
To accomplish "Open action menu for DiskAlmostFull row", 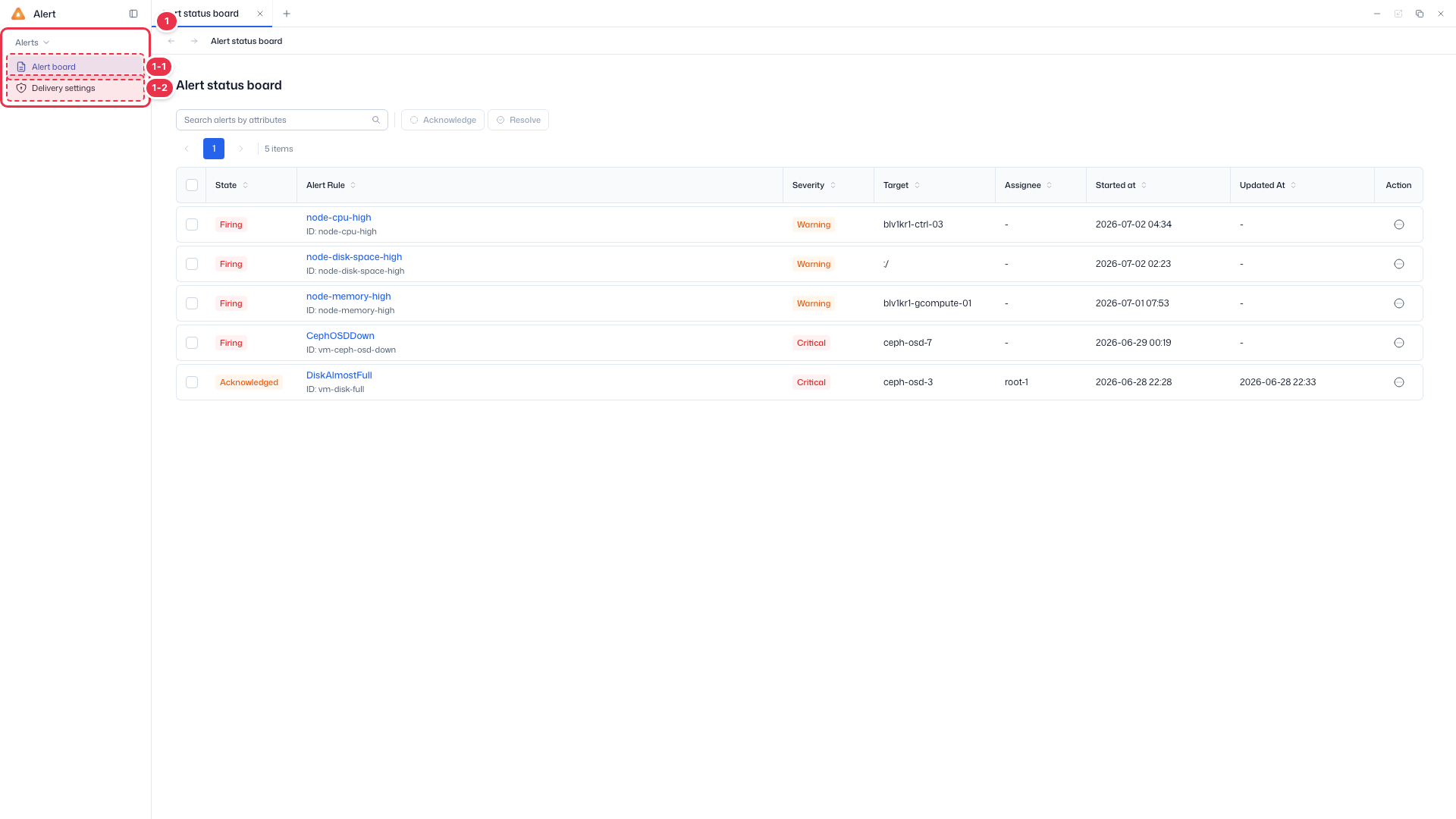I will click(x=1399, y=382).
